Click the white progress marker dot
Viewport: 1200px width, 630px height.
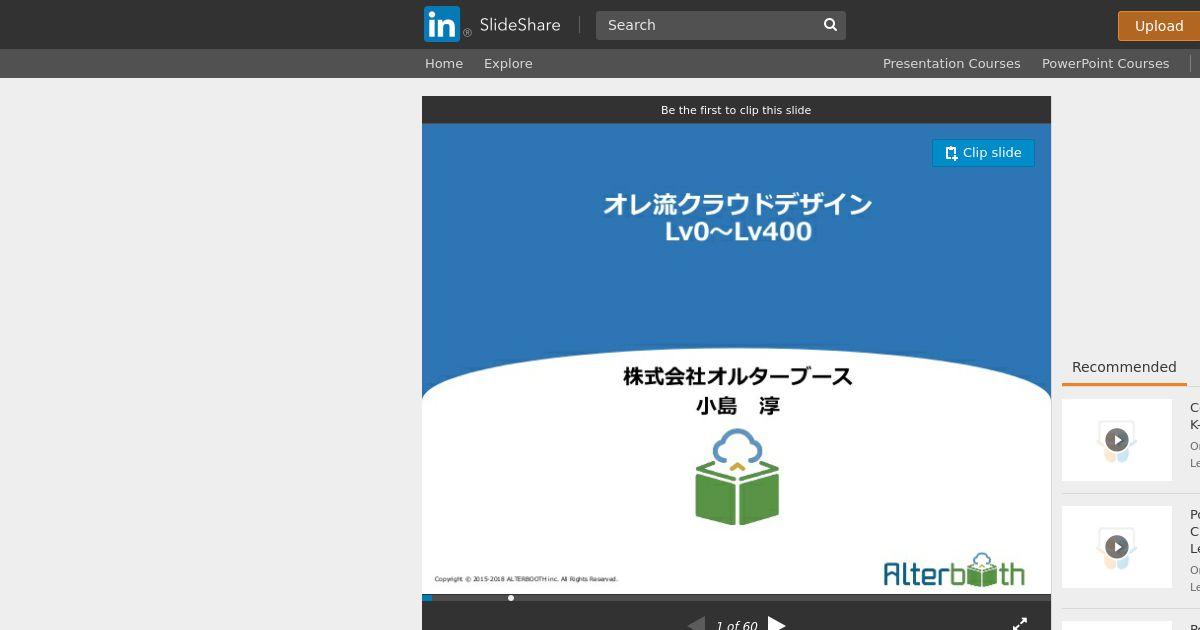[511, 598]
